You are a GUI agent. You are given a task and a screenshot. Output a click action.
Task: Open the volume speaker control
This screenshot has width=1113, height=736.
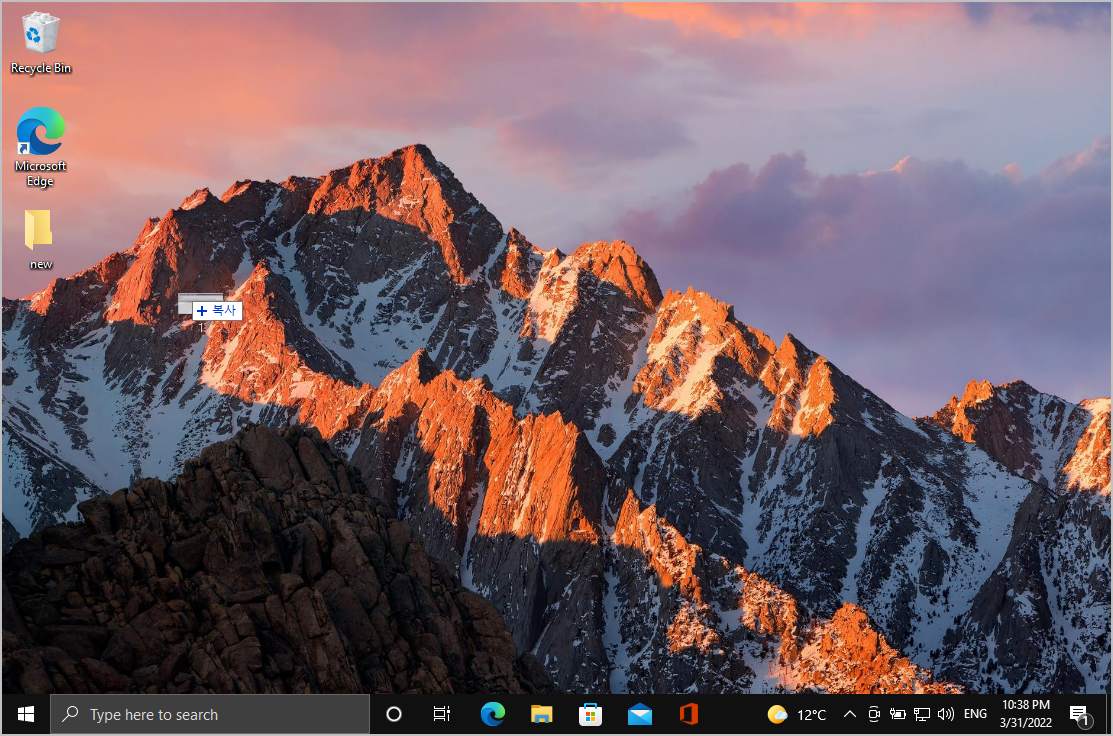(x=945, y=714)
